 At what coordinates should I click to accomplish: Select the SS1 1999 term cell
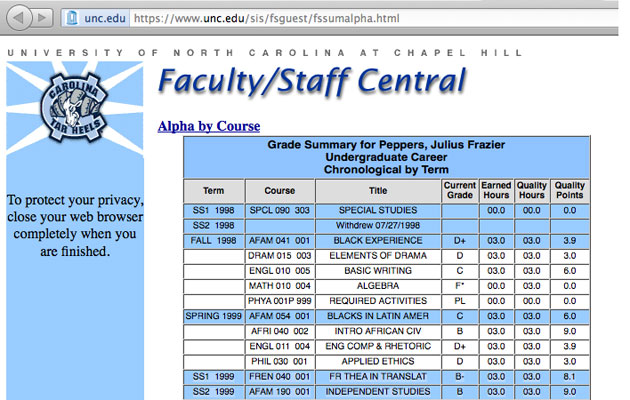(x=214, y=377)
